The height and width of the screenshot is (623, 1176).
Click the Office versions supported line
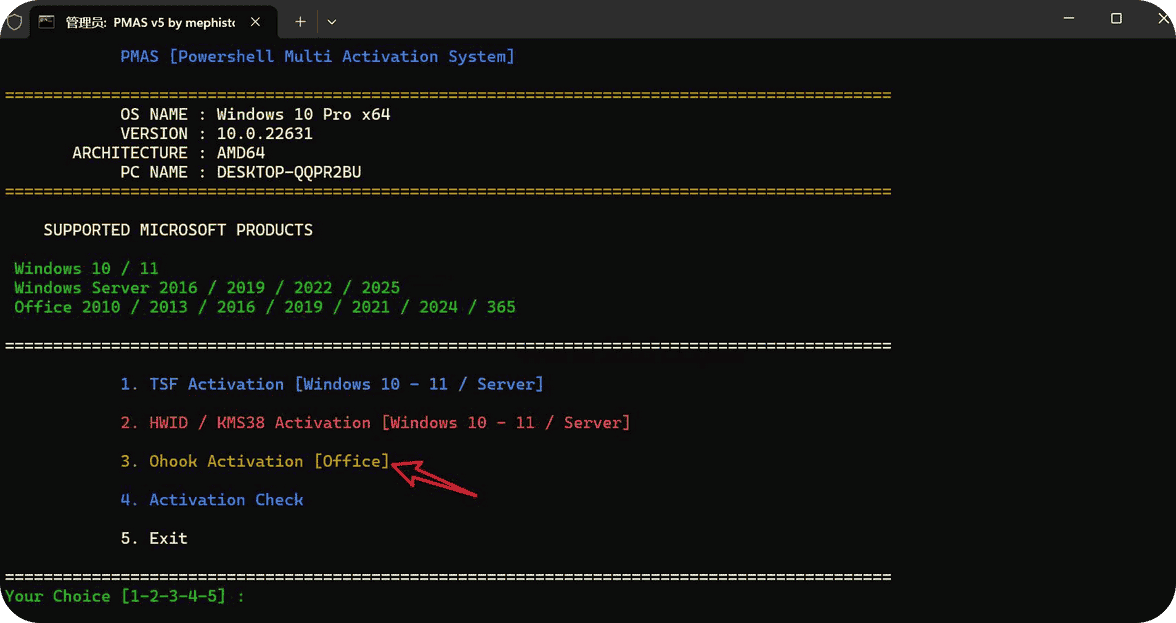[265, 307]
